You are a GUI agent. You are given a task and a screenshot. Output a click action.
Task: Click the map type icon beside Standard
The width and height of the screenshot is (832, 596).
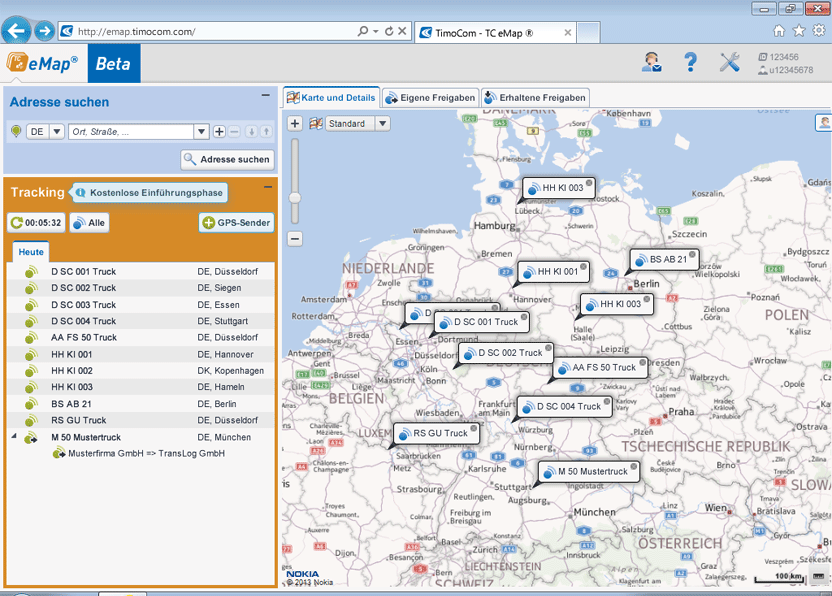tap(316, 124)
